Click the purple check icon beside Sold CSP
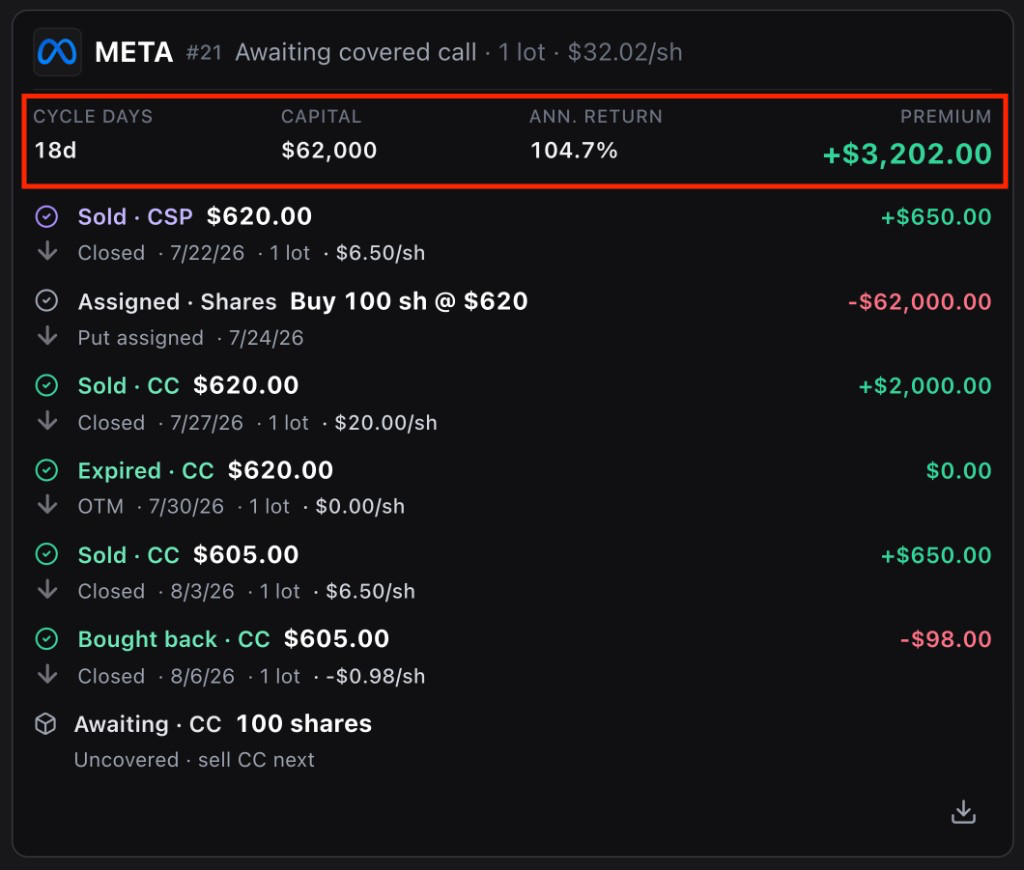Image resolution: width=1024 pixels, height=870 pixels. 46,217
